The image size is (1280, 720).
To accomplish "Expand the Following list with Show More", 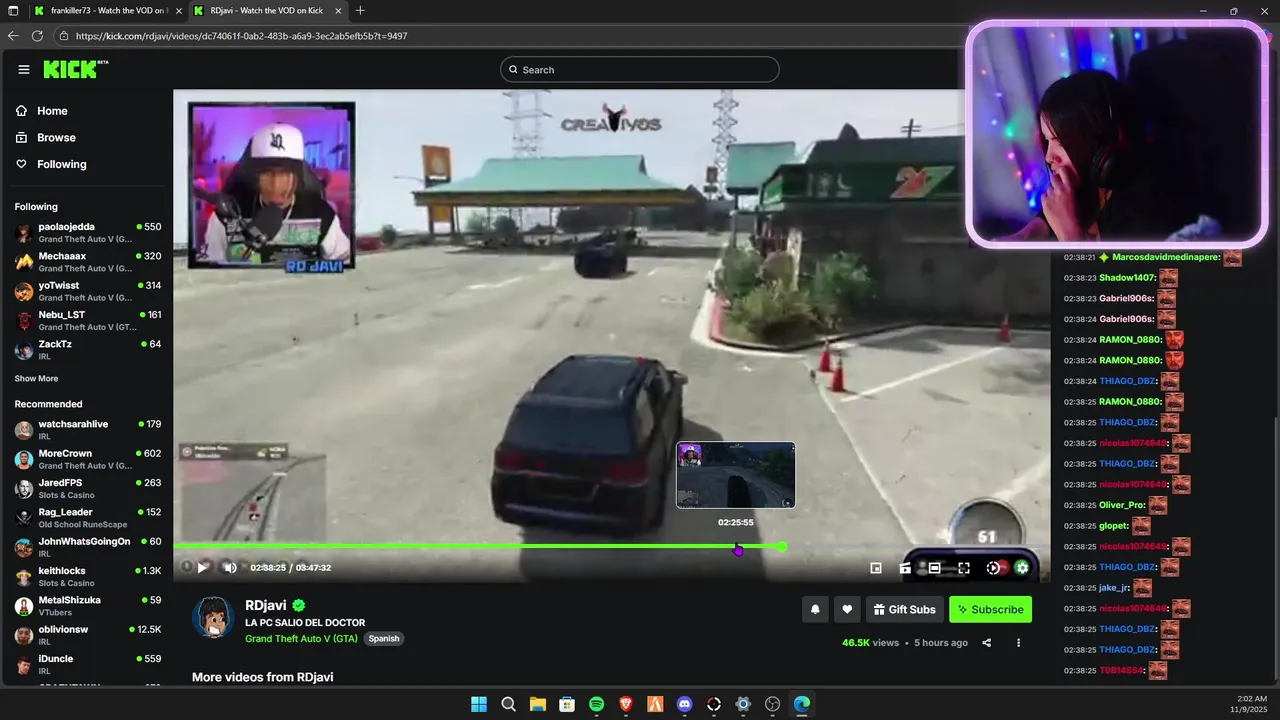I will (36, 378).
